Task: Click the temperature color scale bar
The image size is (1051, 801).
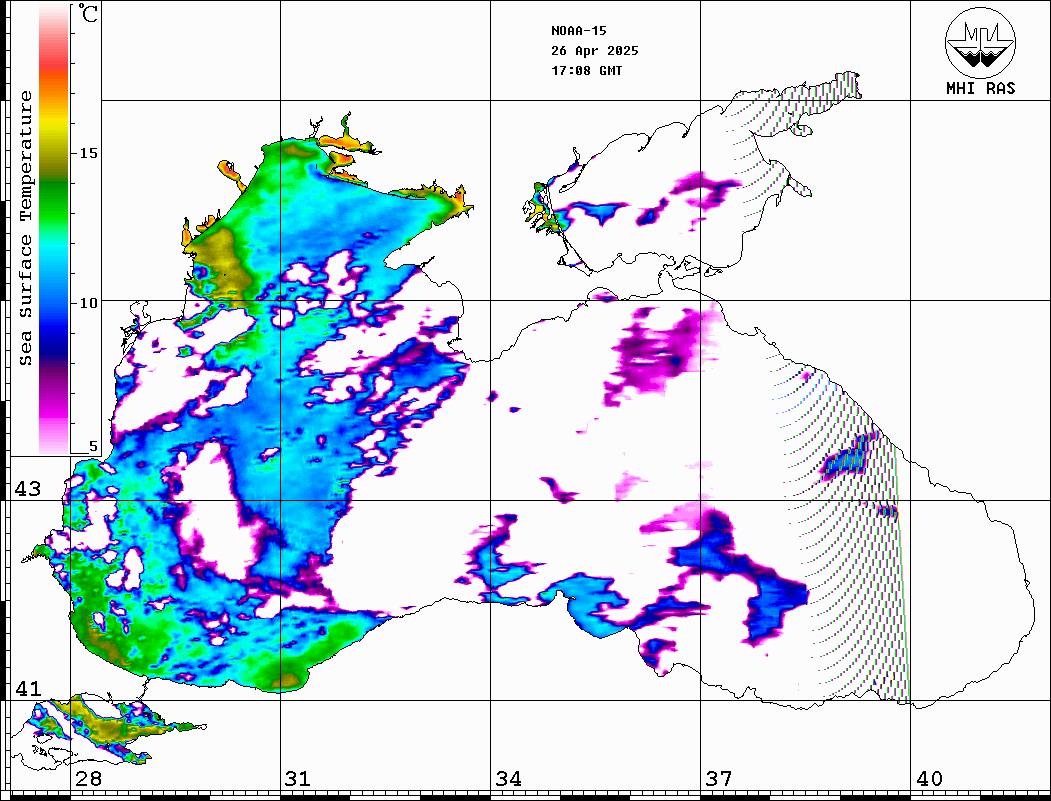Action: [x=54, y=229]
